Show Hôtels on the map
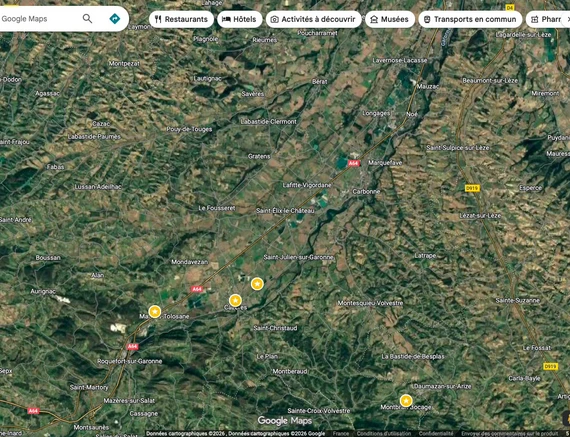The width and height of the screenshot is (570, 437). (x=240, y=19)
